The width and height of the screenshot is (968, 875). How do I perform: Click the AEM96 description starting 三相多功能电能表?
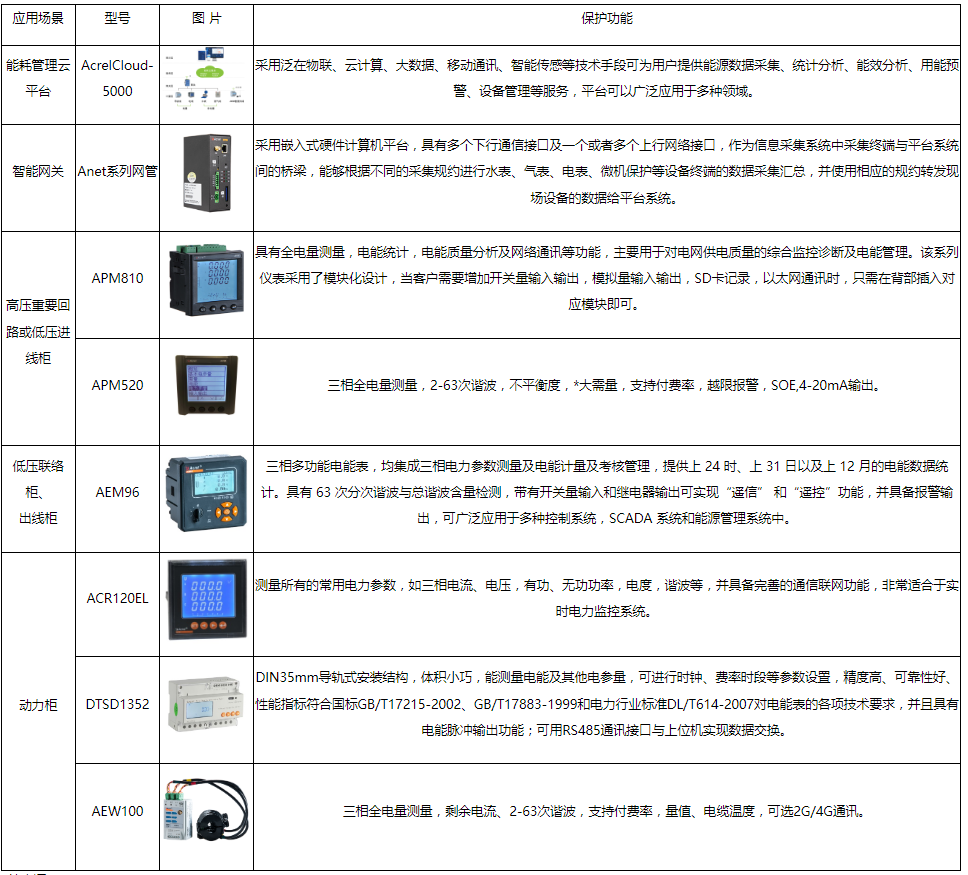pos(607,492)
